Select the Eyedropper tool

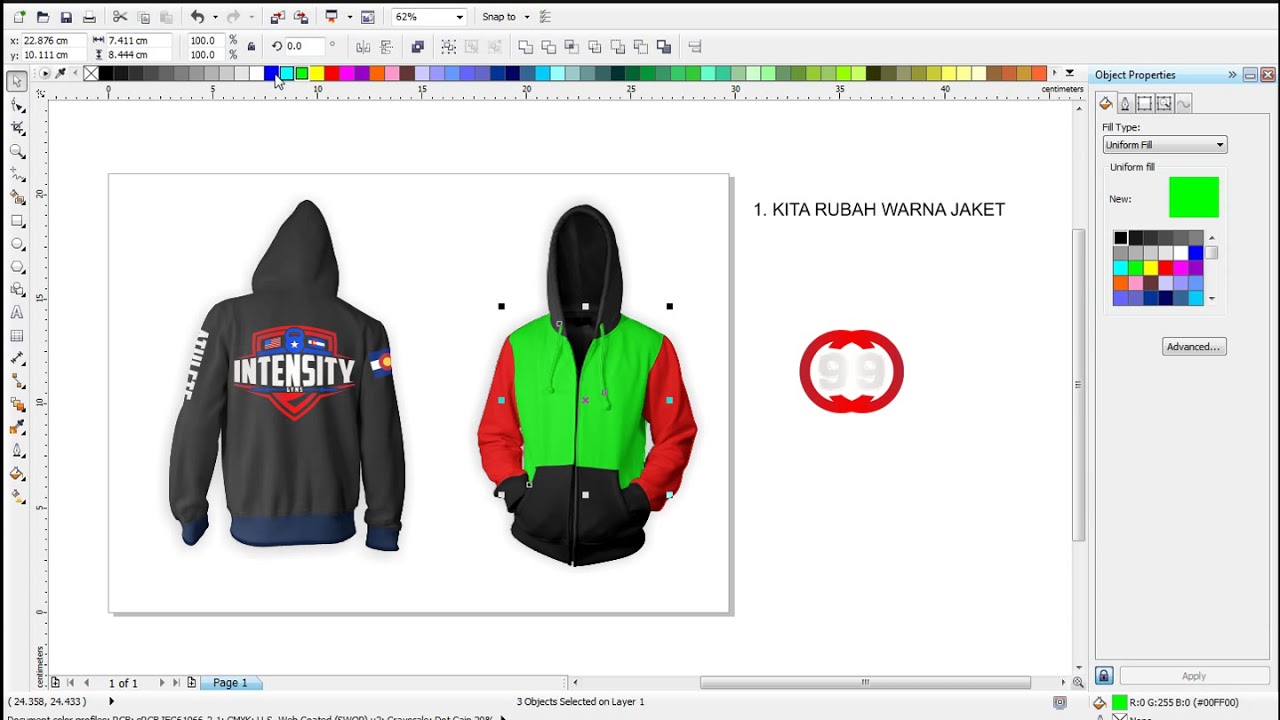click(x=17, y=428)
